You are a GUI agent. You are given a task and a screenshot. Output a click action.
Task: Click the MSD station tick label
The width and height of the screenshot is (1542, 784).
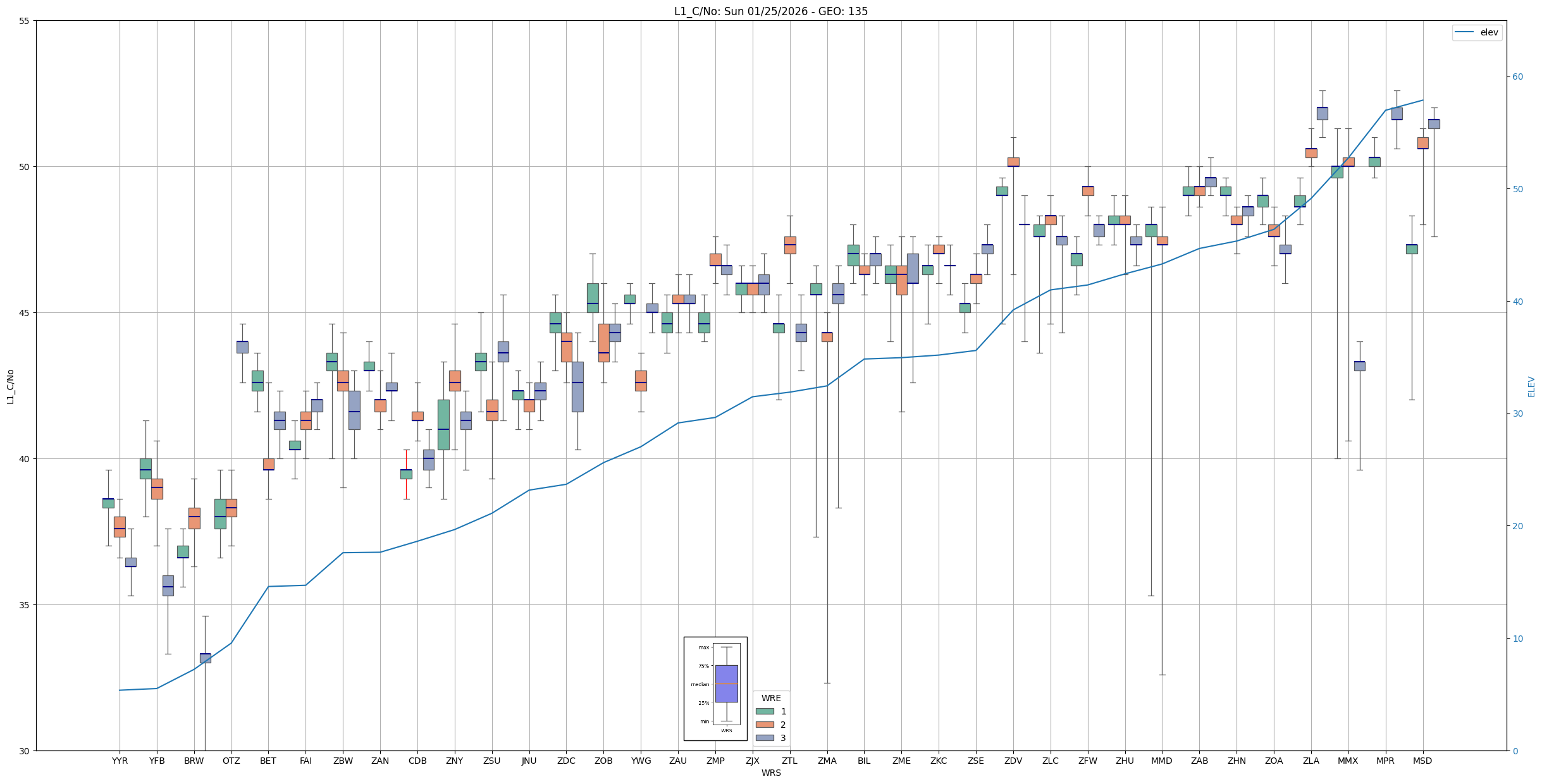tap(1422, 761)
